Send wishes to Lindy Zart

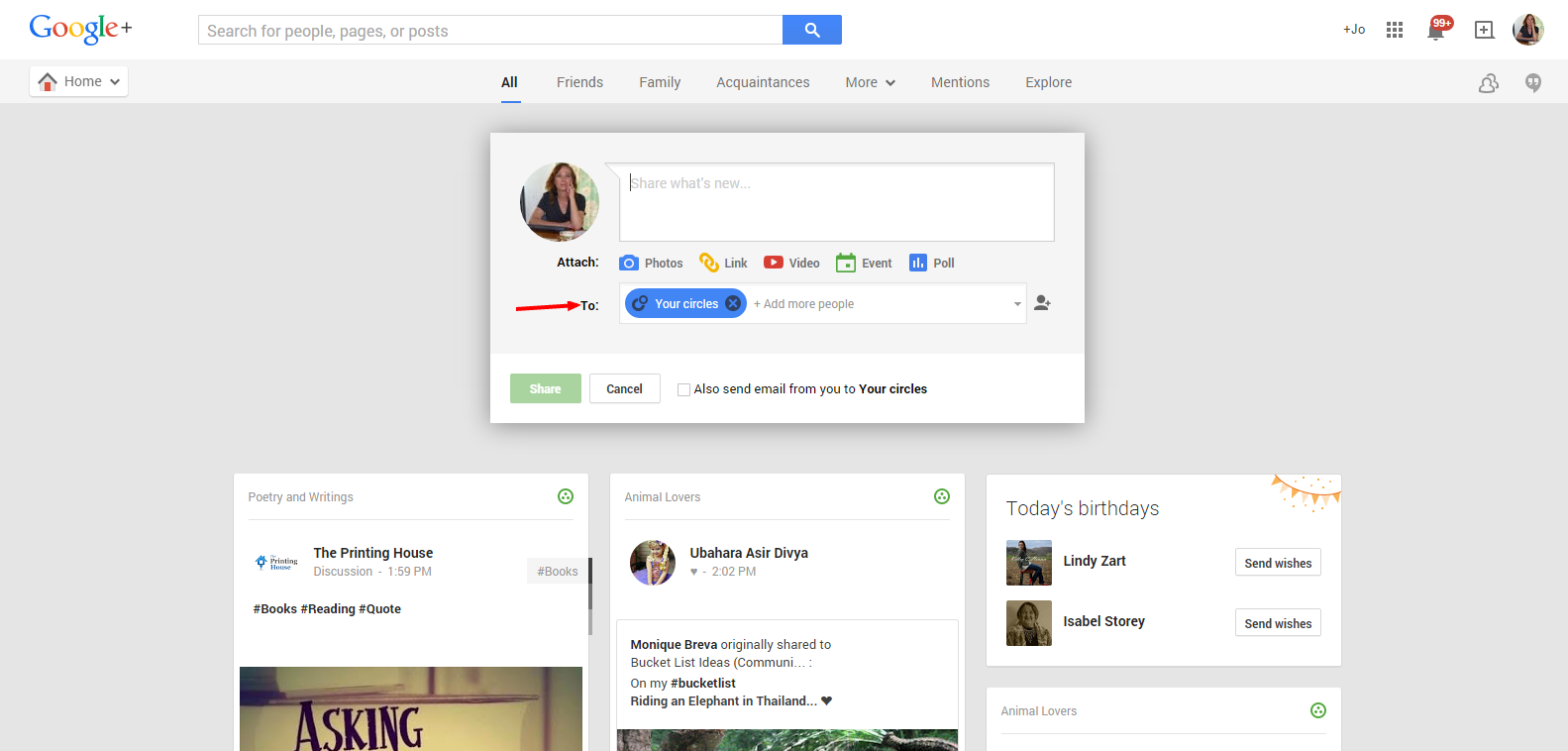pos(1278,563)
